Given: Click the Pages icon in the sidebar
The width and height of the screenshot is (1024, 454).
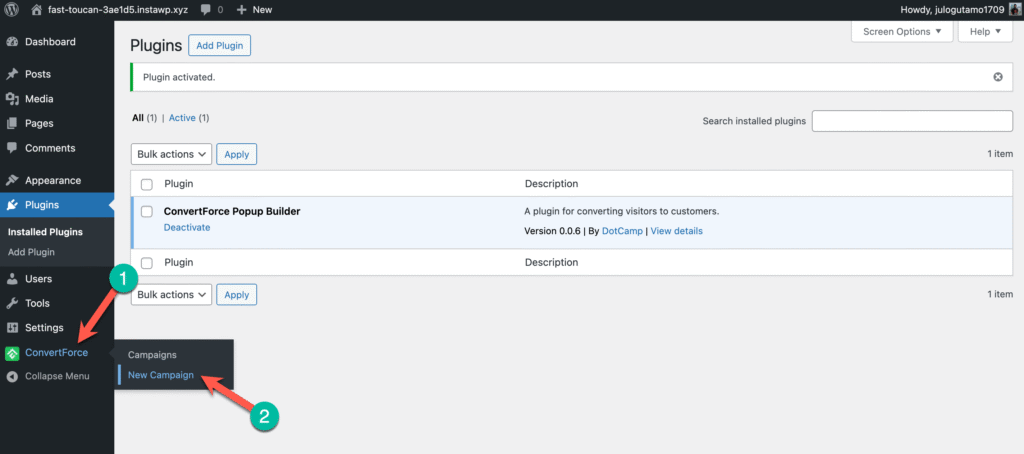Looking at the screenshot, I should coord(12,123).
